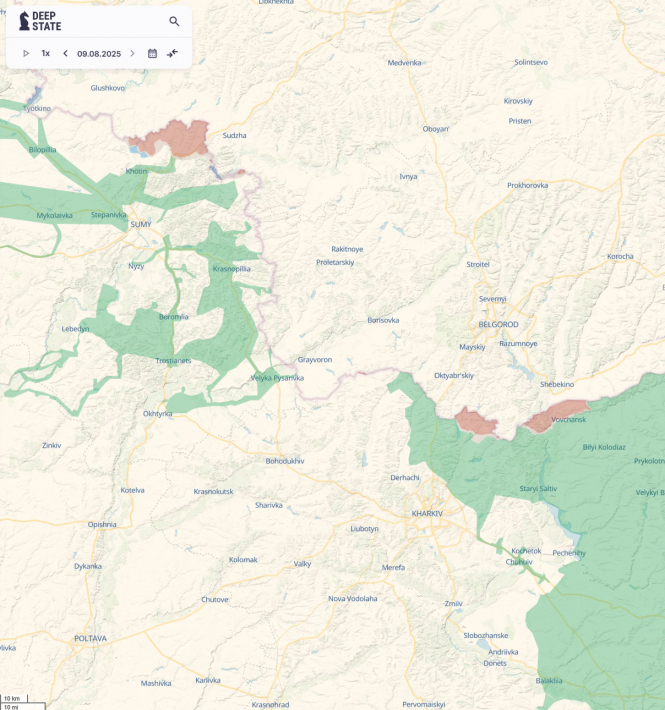Click the 09.08.2025 date field
The image size is (665, 710).
(x=99, y=54)
